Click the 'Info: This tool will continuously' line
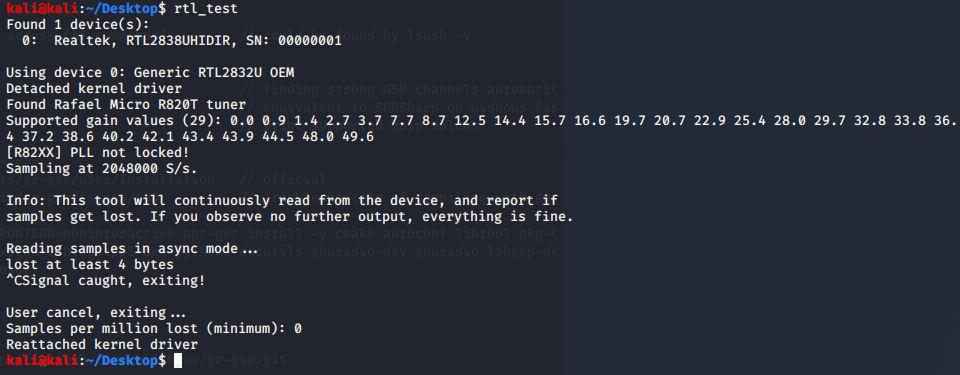 (282, 200)
